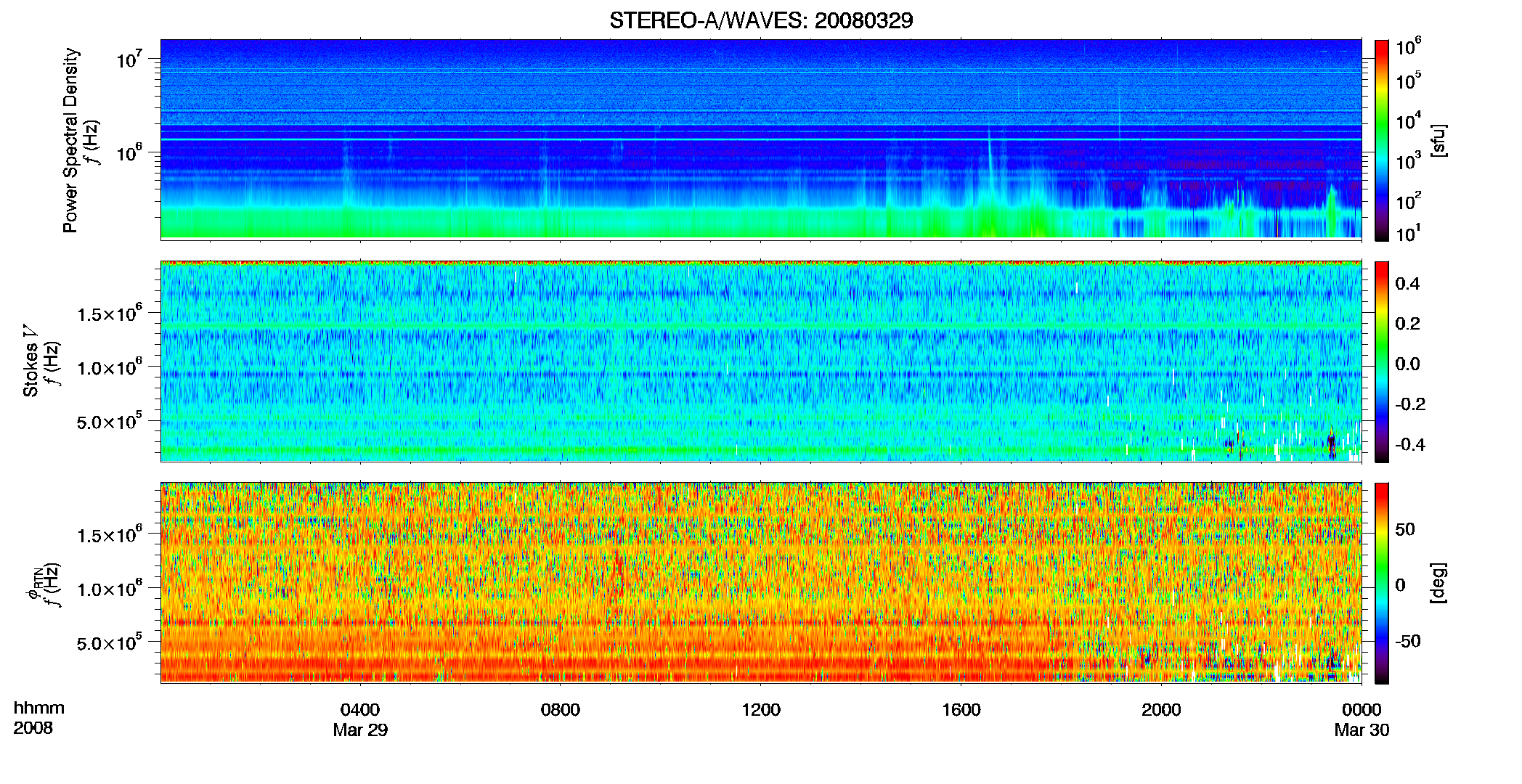Click the -50 value on degree colorbar
Image resolution: width=1522 pixels, height=784 pixels.
click(1408, 641)
